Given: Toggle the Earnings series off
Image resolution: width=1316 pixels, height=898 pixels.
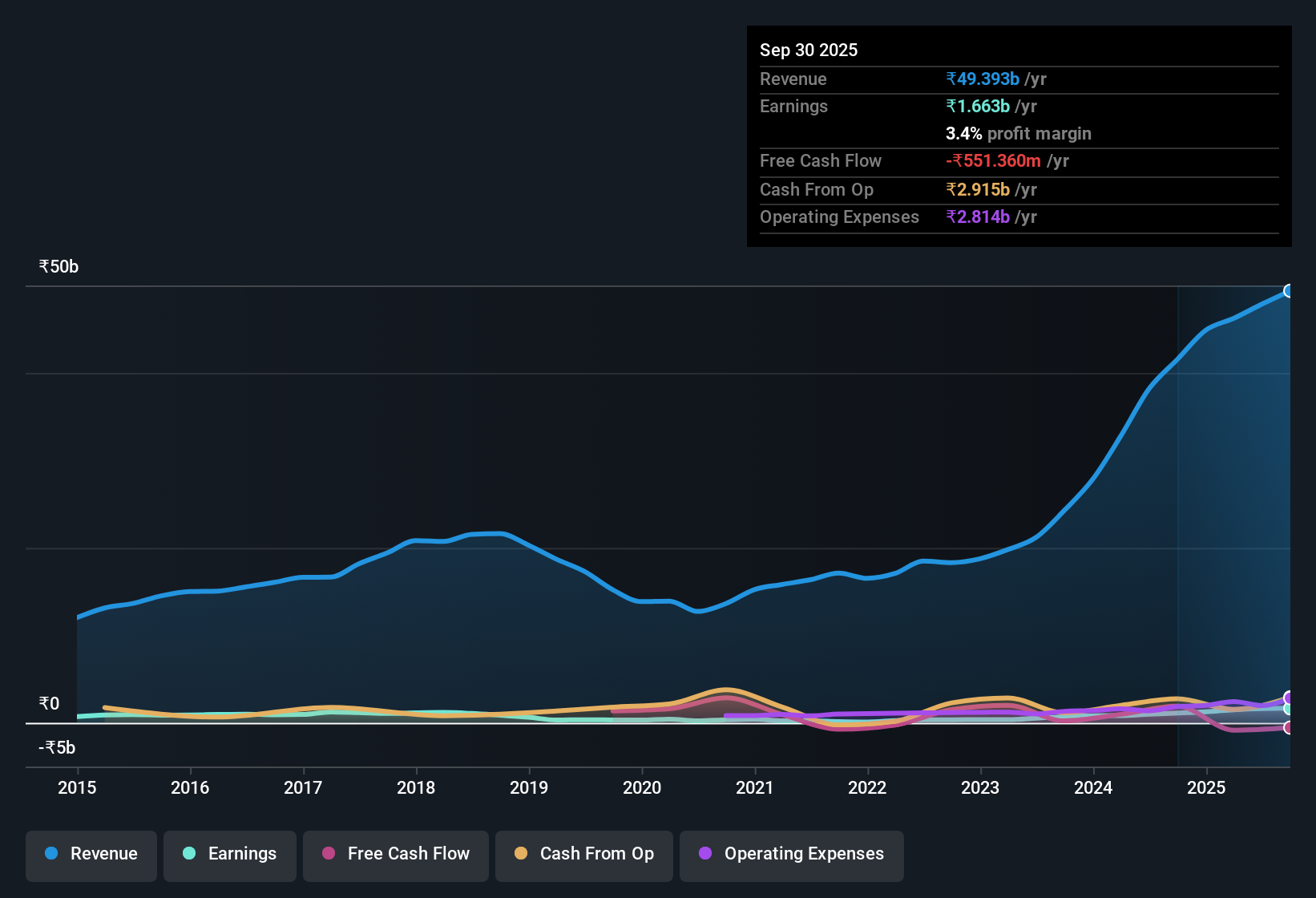Looking at the screenshot, I should click(x=229, y=854).
